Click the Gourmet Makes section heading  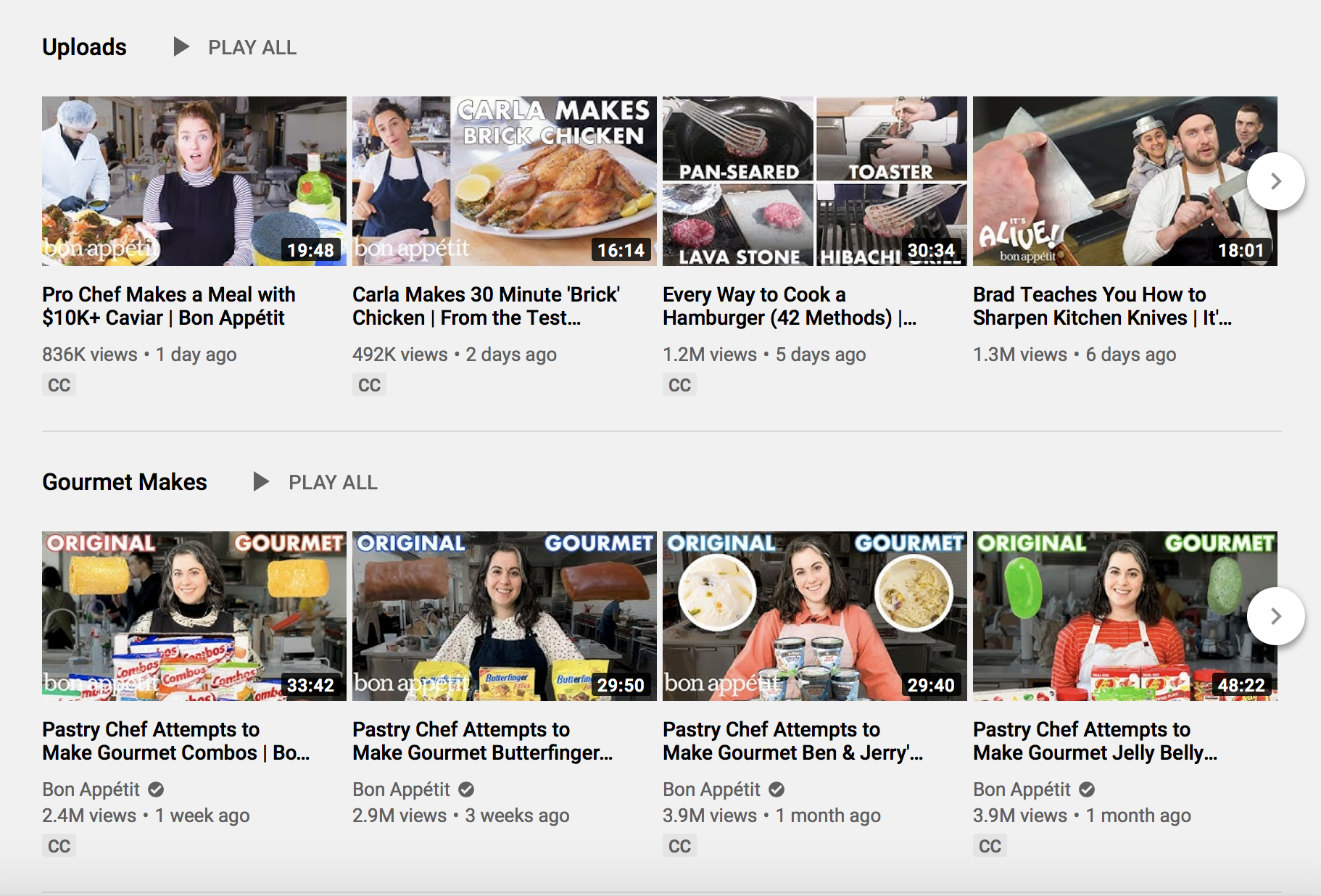[x=125, y=482]
